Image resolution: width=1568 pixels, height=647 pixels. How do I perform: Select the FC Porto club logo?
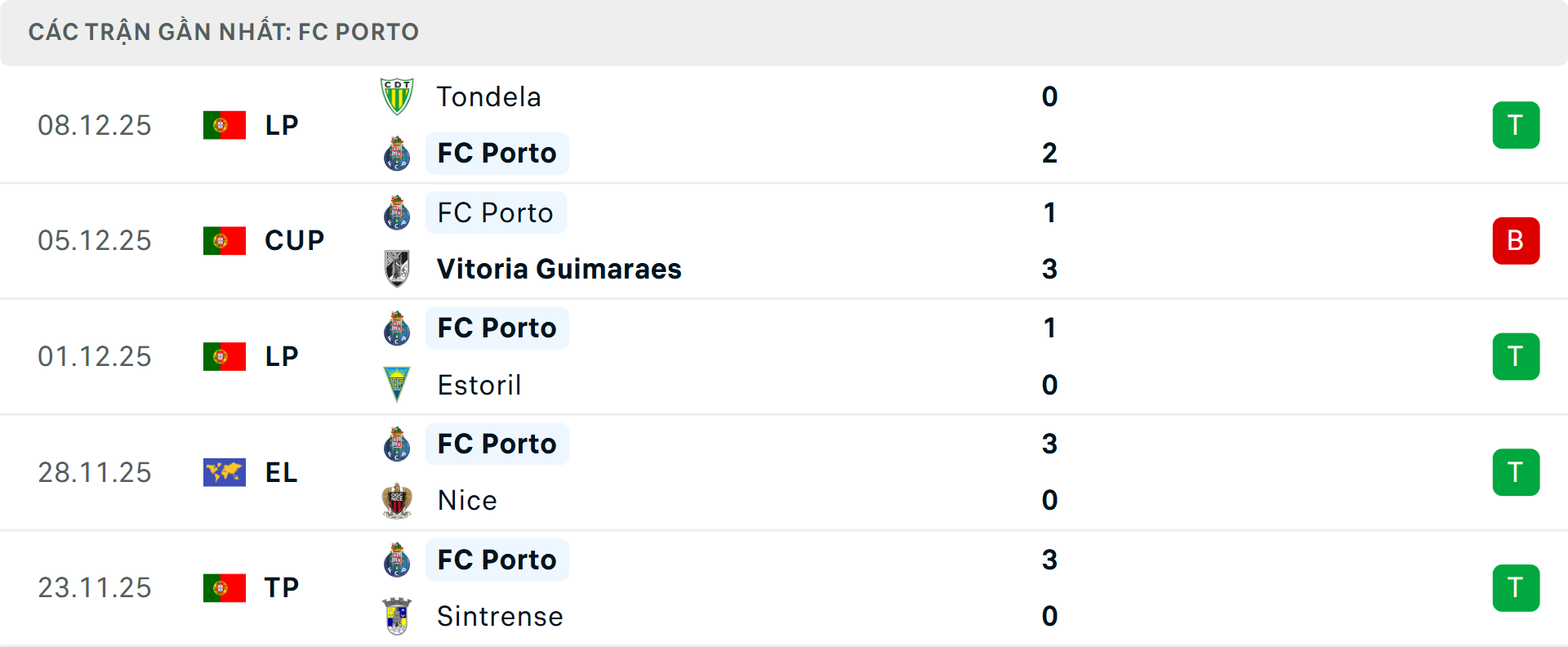coord(397,153)
